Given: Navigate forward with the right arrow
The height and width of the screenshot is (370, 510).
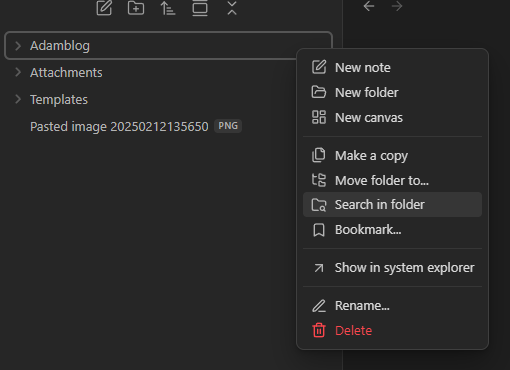Looking at the screenshot, I should tap(397, 6).
